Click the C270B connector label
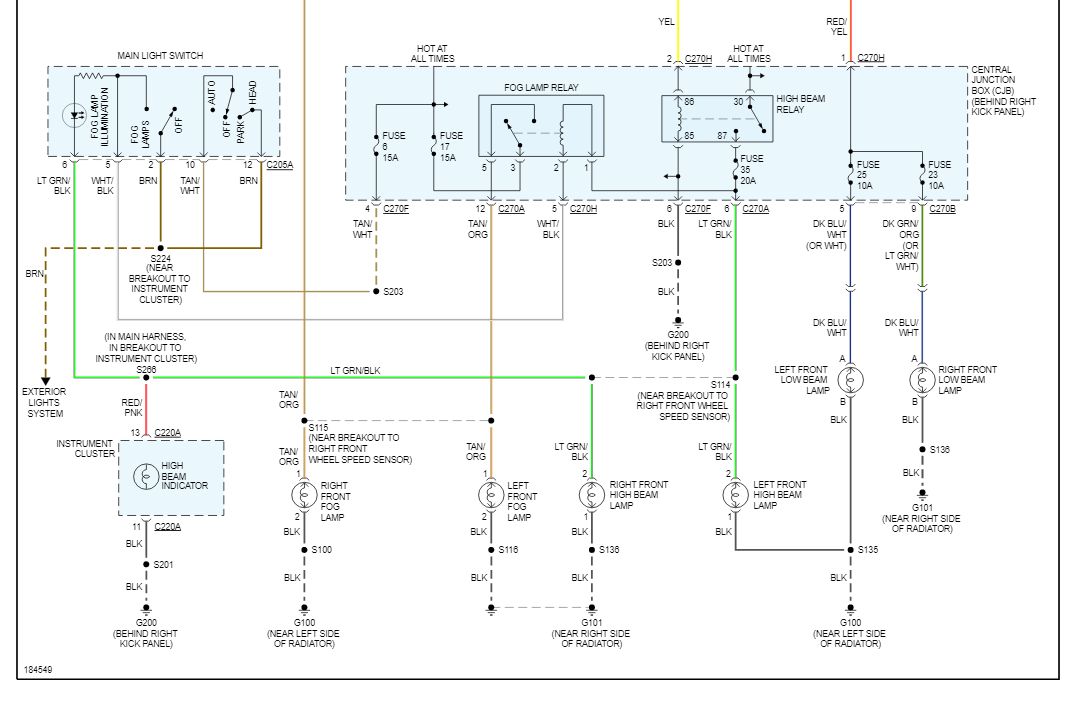 (x=942, y=208)
